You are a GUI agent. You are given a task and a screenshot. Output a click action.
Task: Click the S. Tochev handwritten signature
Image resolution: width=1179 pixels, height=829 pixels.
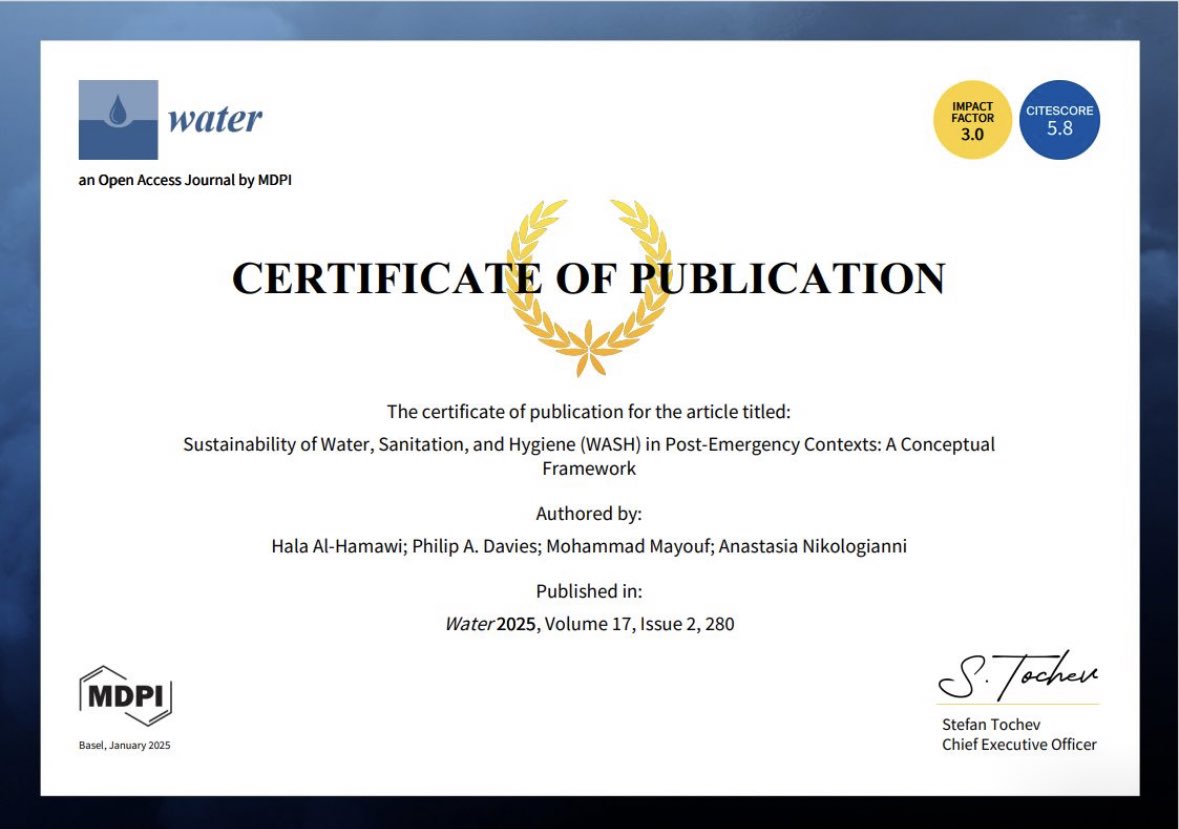(1017, 675)
